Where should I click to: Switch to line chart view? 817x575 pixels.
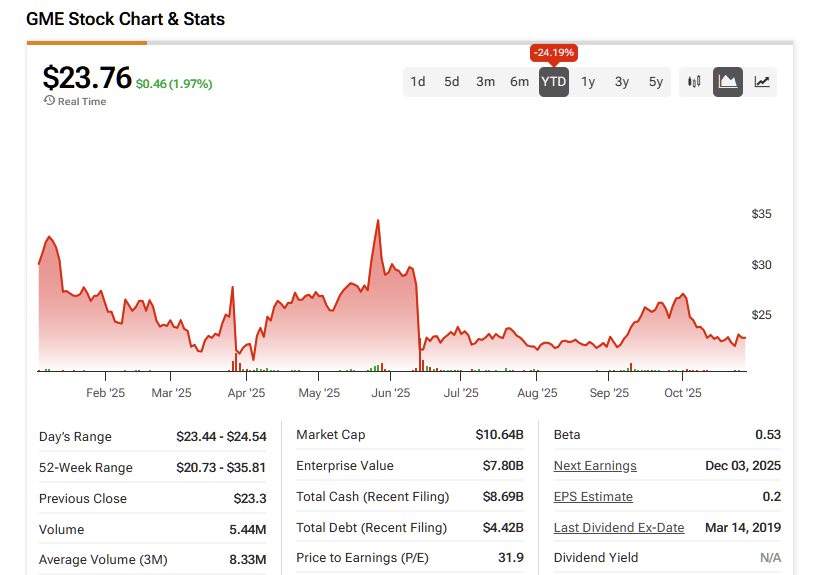(x=762, y=82)
